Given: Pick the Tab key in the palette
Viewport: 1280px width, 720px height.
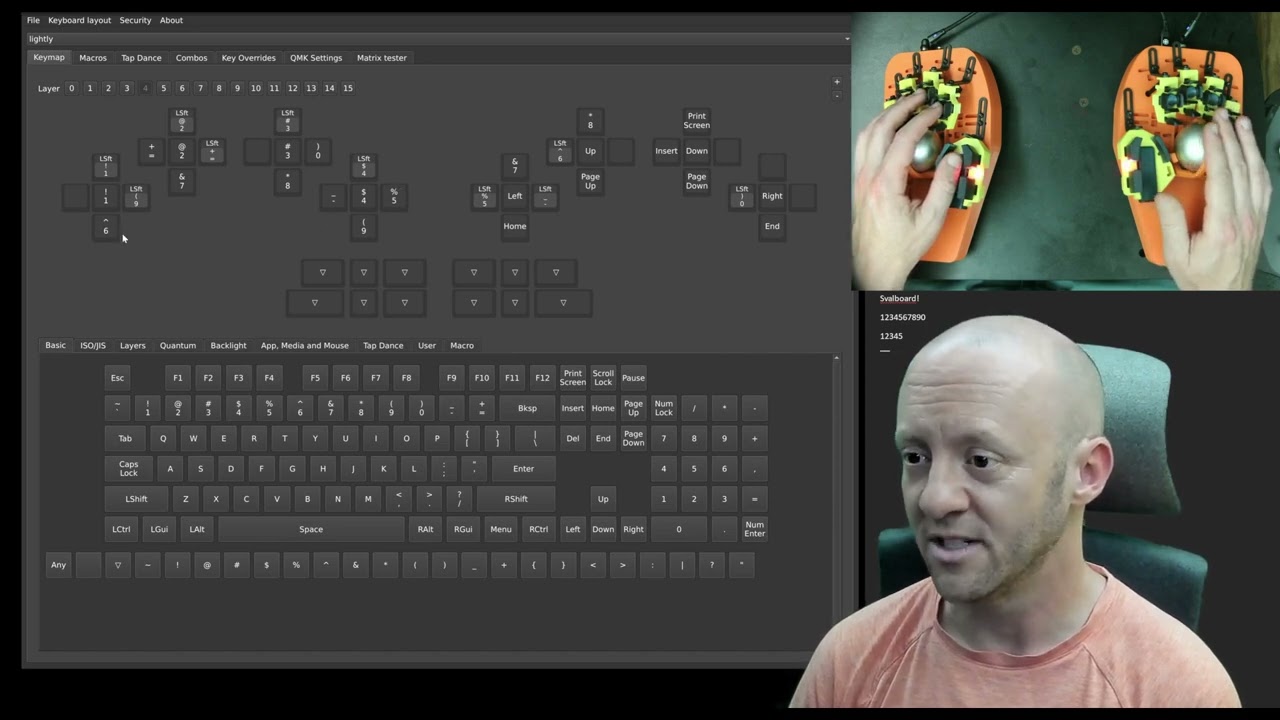Looking at the screenshot, I should tap(125, 438).
